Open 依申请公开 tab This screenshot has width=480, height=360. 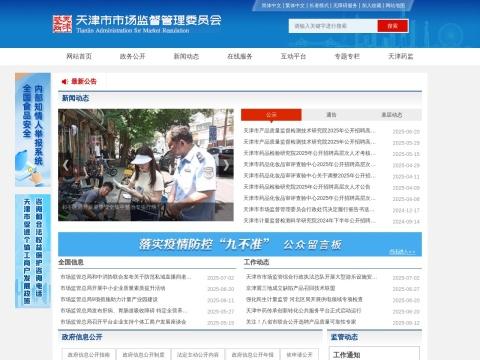pyautogui.click(x=299, y=355)
